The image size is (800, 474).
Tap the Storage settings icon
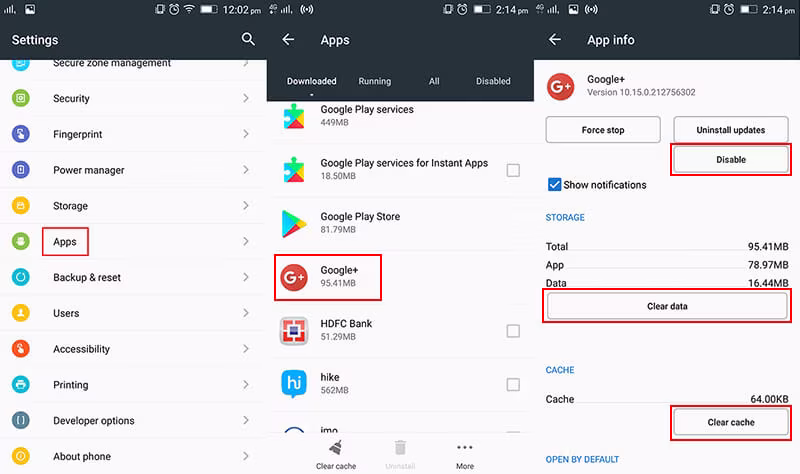pyautogui.click(x=20, y=205)
